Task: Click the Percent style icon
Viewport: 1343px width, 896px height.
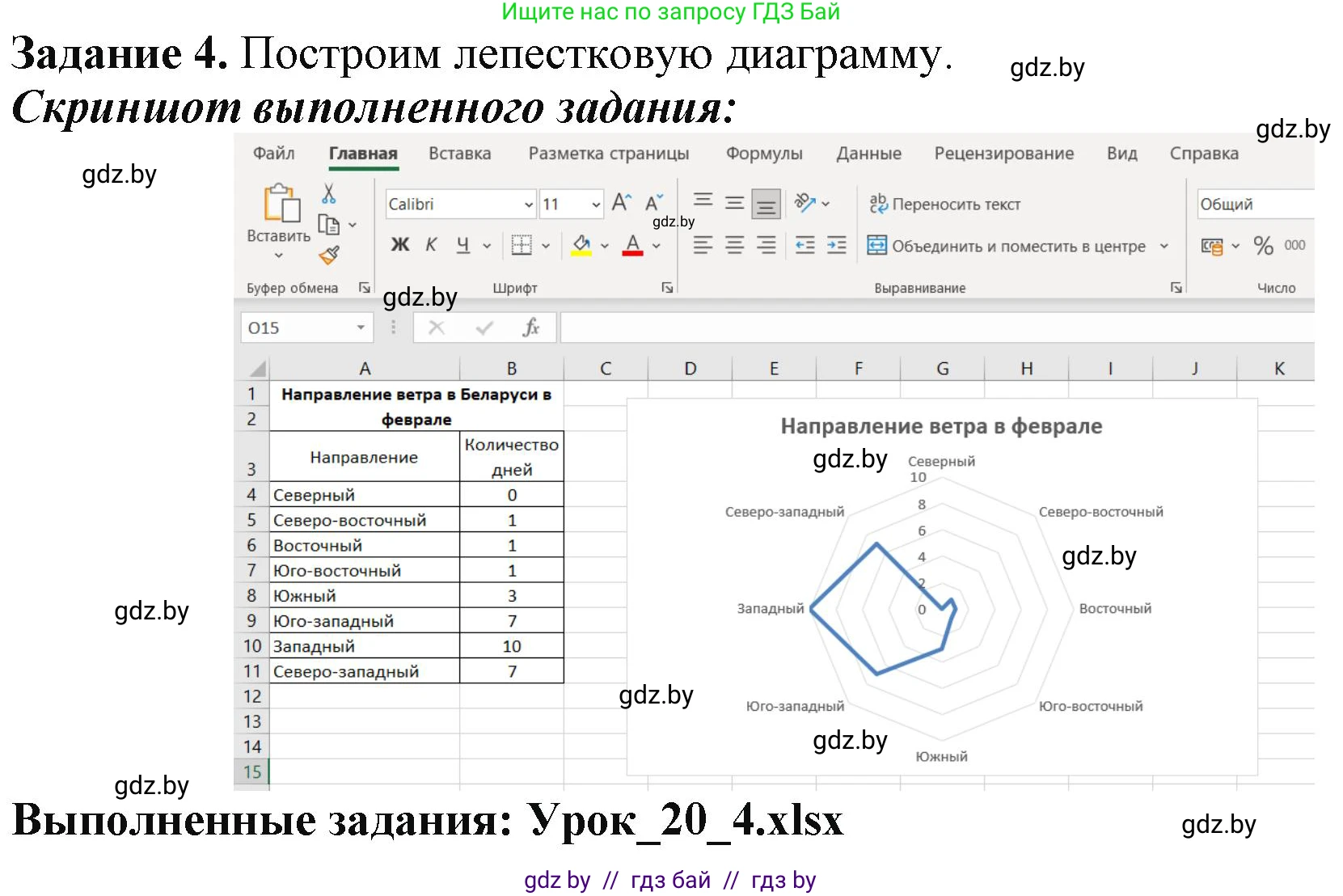Action: [x=1264, y=247]
